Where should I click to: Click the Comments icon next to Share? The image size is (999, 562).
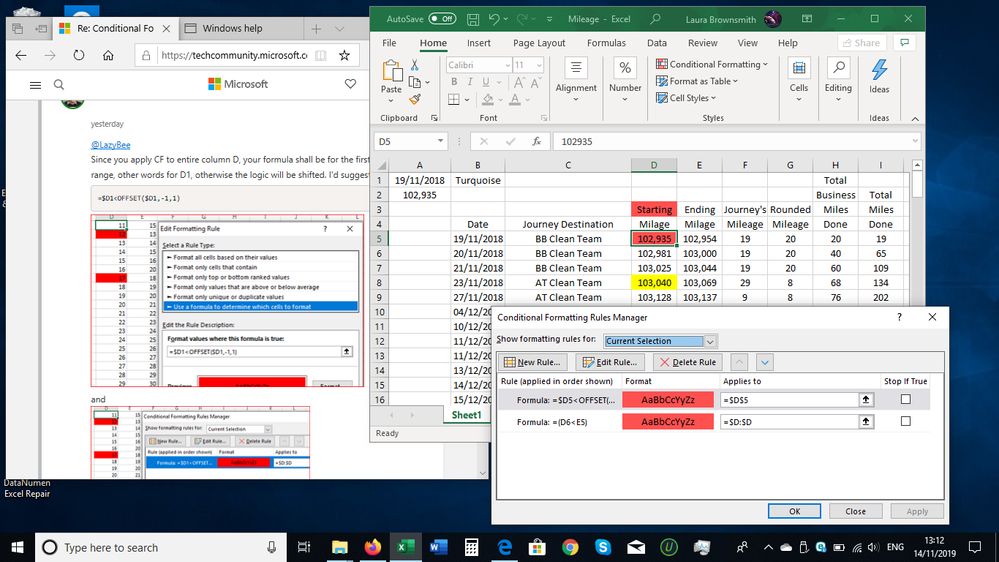point(905,43)
